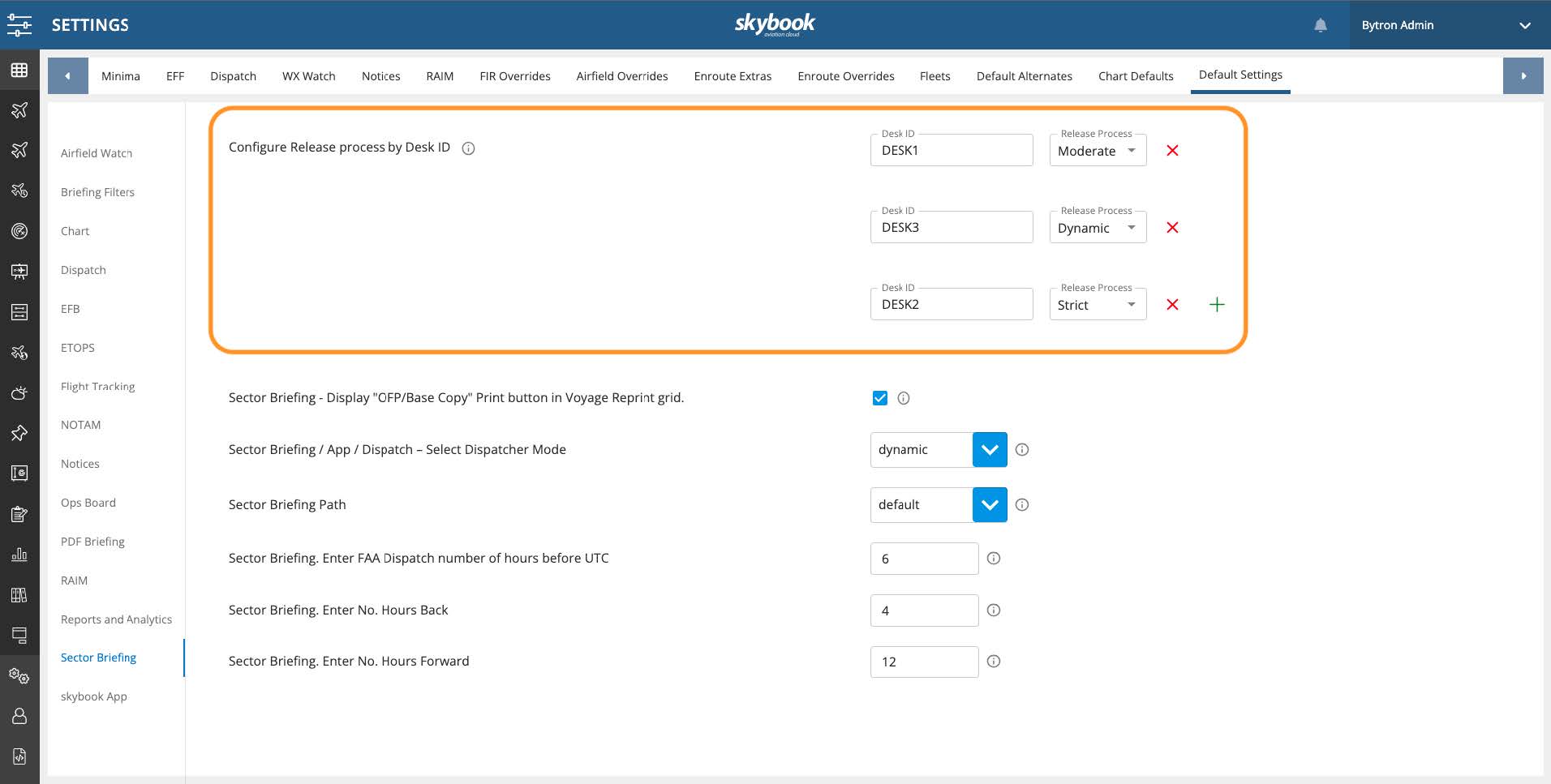
Task: Edit No. Hours Forward field showing 12
Action: pos(924,662)
